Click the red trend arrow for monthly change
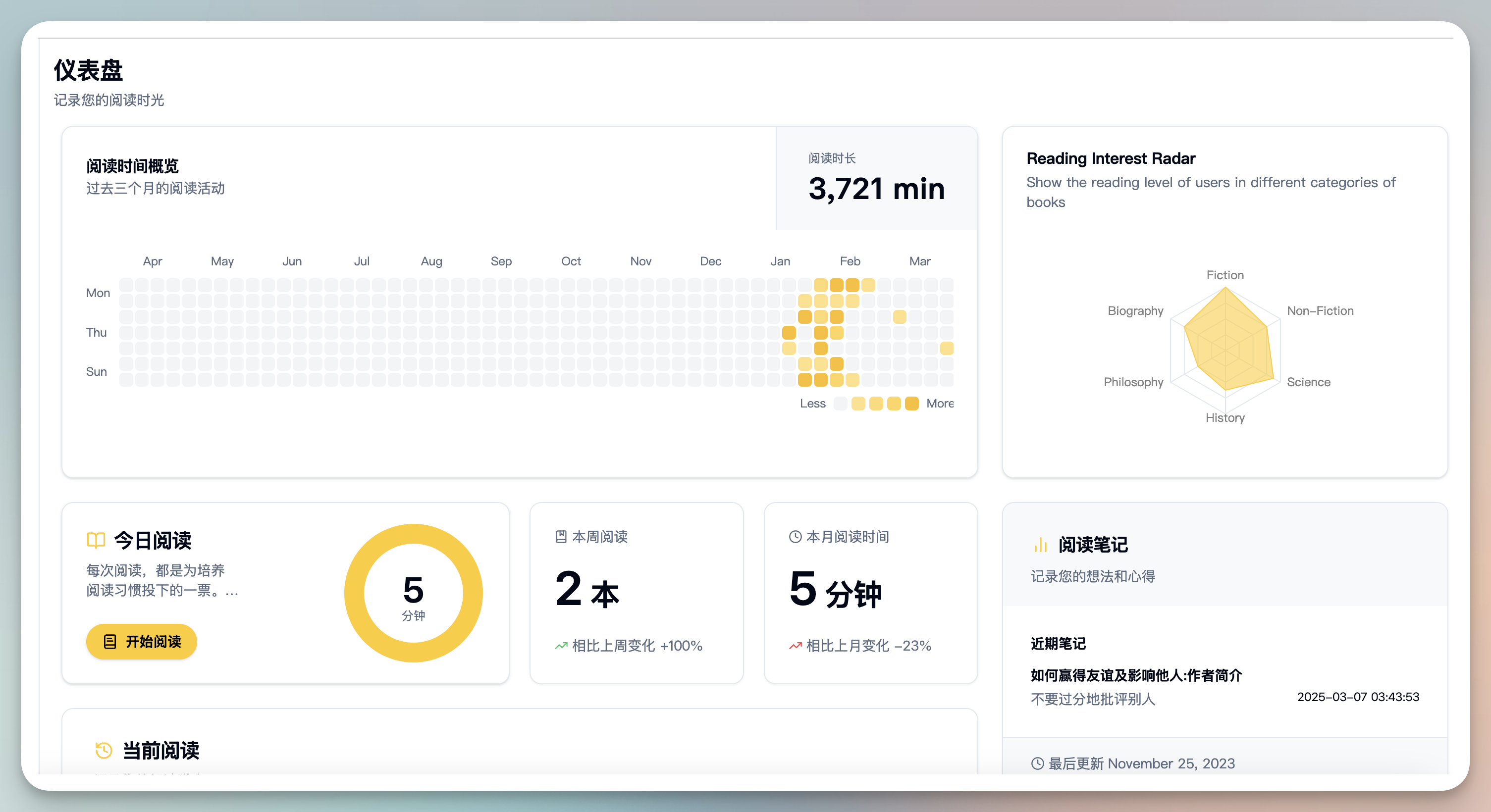Viewport: 1491px width, 812px height. point(795,646)
